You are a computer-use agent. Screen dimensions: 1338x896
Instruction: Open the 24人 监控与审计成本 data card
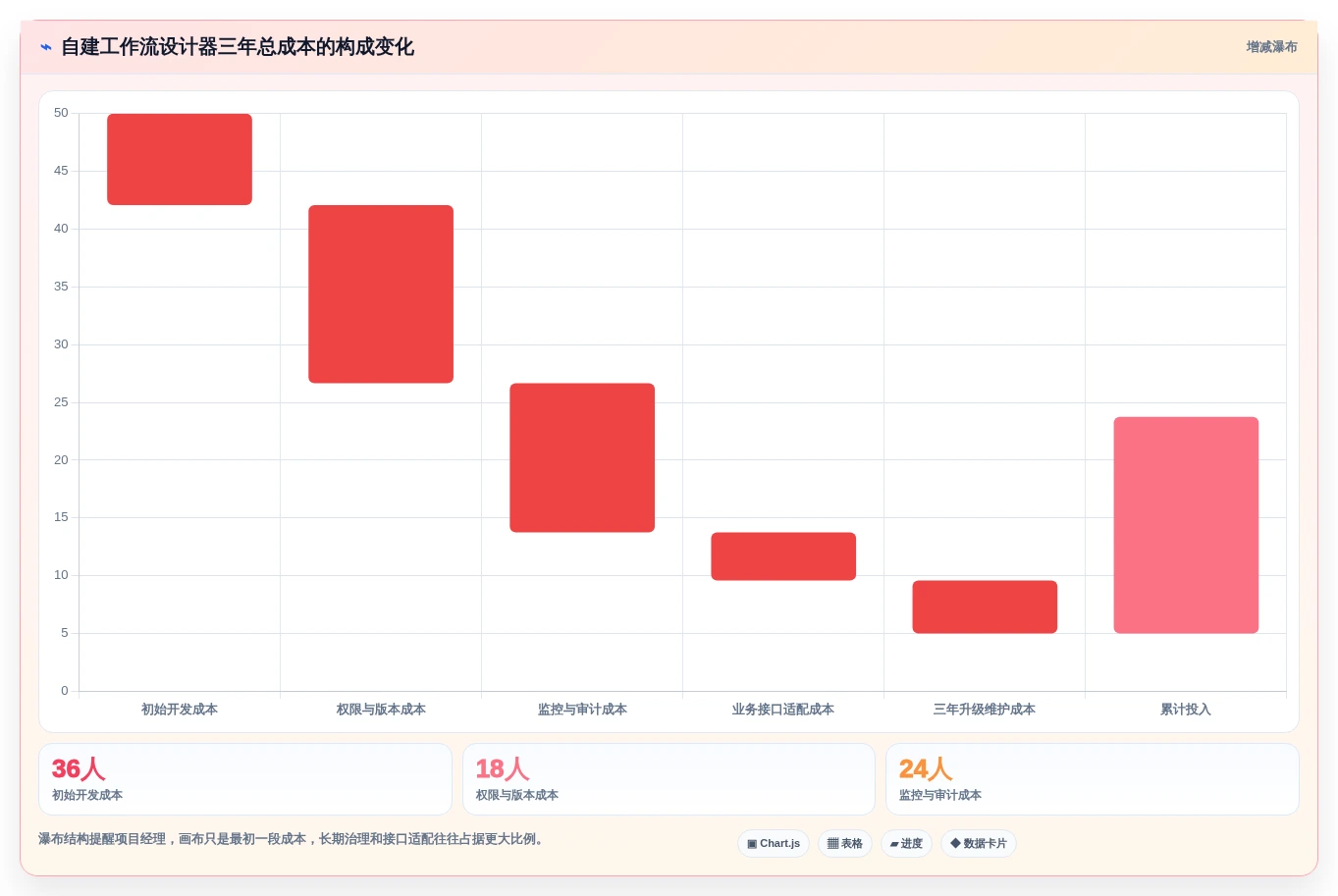tap(1093, 779)
